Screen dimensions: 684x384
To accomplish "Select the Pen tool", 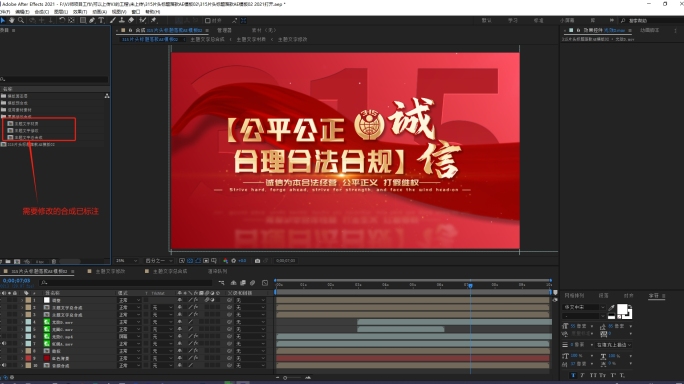I will pyautogui.click(x=92, y=21).
